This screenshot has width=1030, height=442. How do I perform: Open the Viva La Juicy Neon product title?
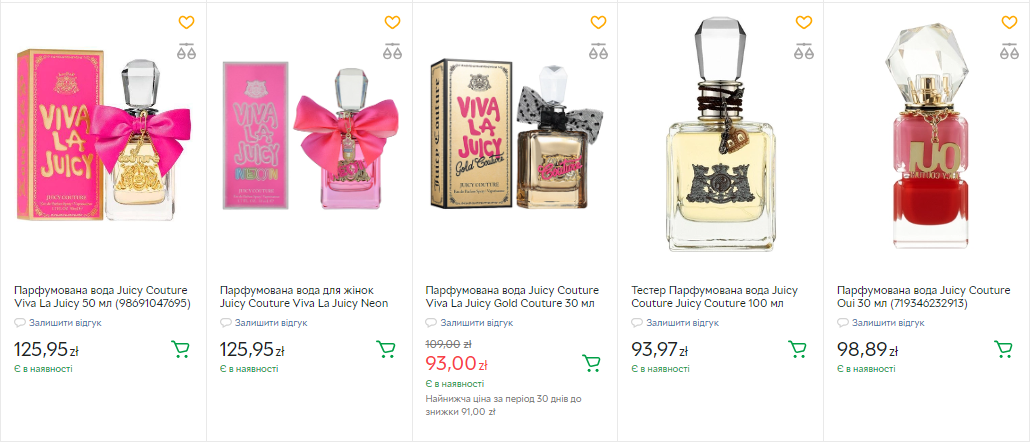click(x=304, y=296)
